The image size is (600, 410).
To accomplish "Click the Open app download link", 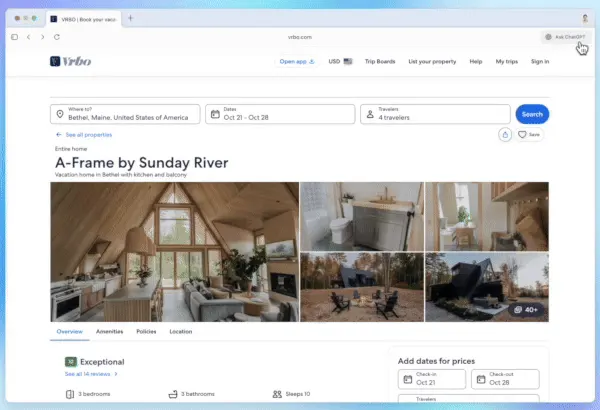I will point(297,61).
